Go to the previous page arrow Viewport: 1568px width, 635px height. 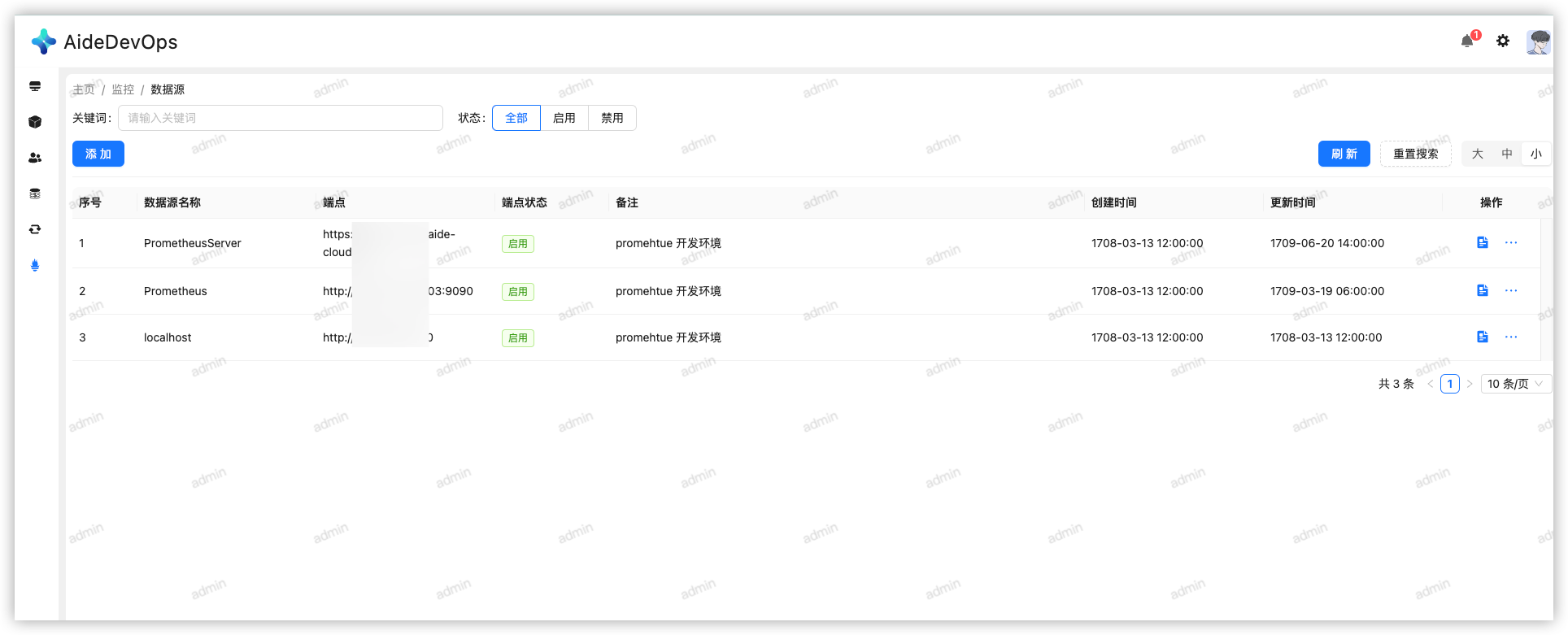(1431, 384)
